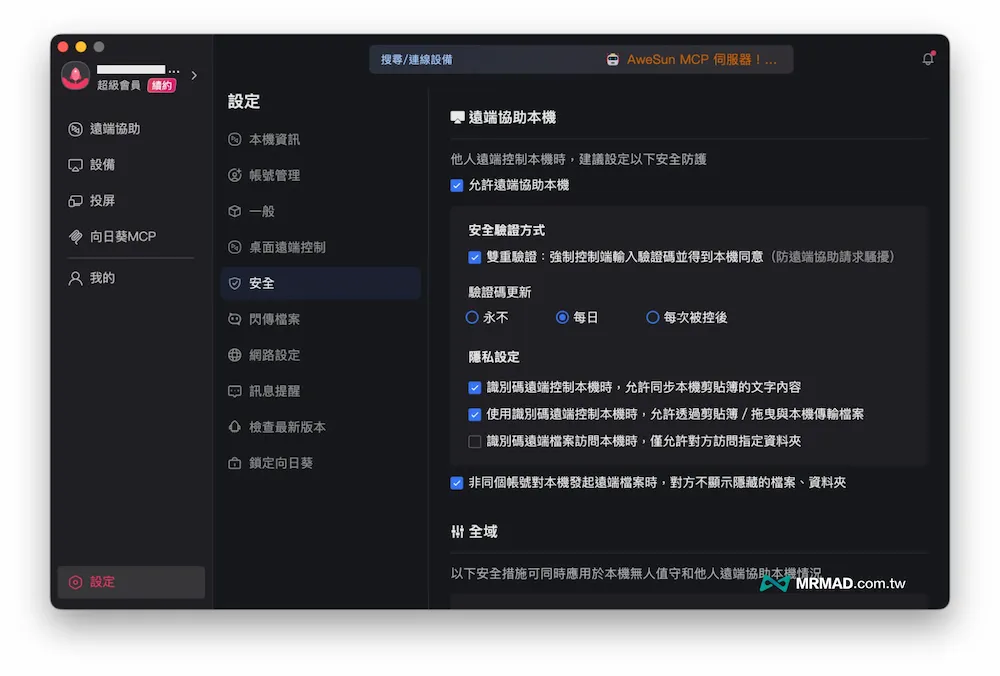1000x676 pixels.
Task: Select 永不 verification code update option
Action: tap(472, 318)
